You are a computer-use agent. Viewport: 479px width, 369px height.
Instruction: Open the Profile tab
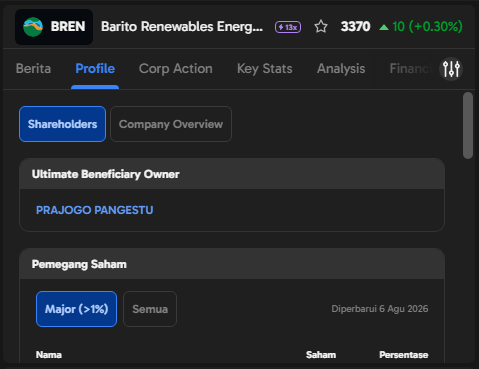[x=95, y=69]
